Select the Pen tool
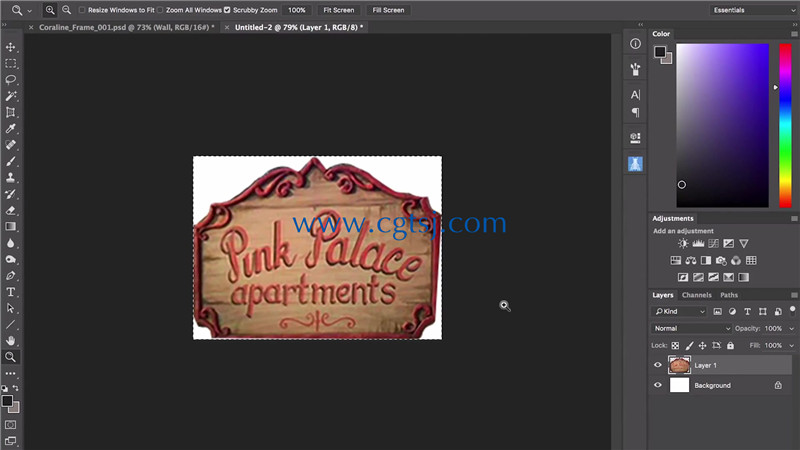 10,276
